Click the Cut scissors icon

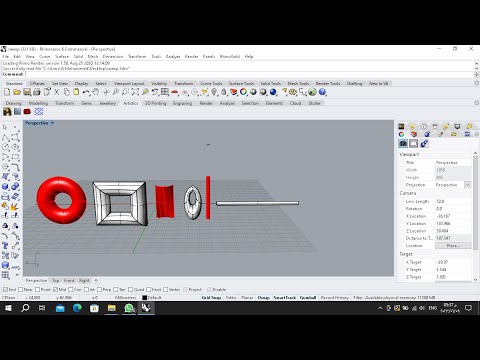pos(57,92)
